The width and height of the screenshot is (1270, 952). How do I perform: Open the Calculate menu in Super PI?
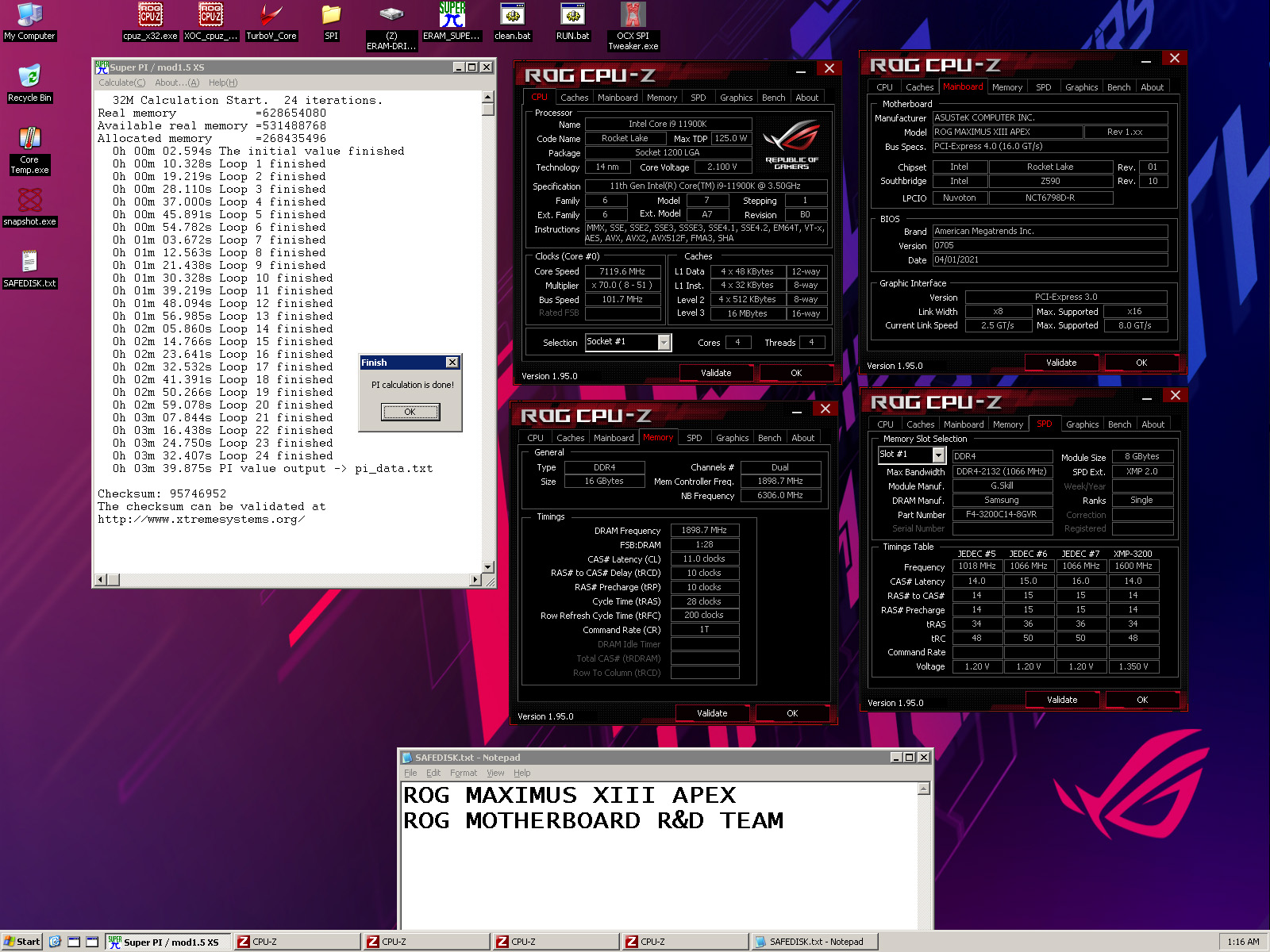[x=122, y=83]
